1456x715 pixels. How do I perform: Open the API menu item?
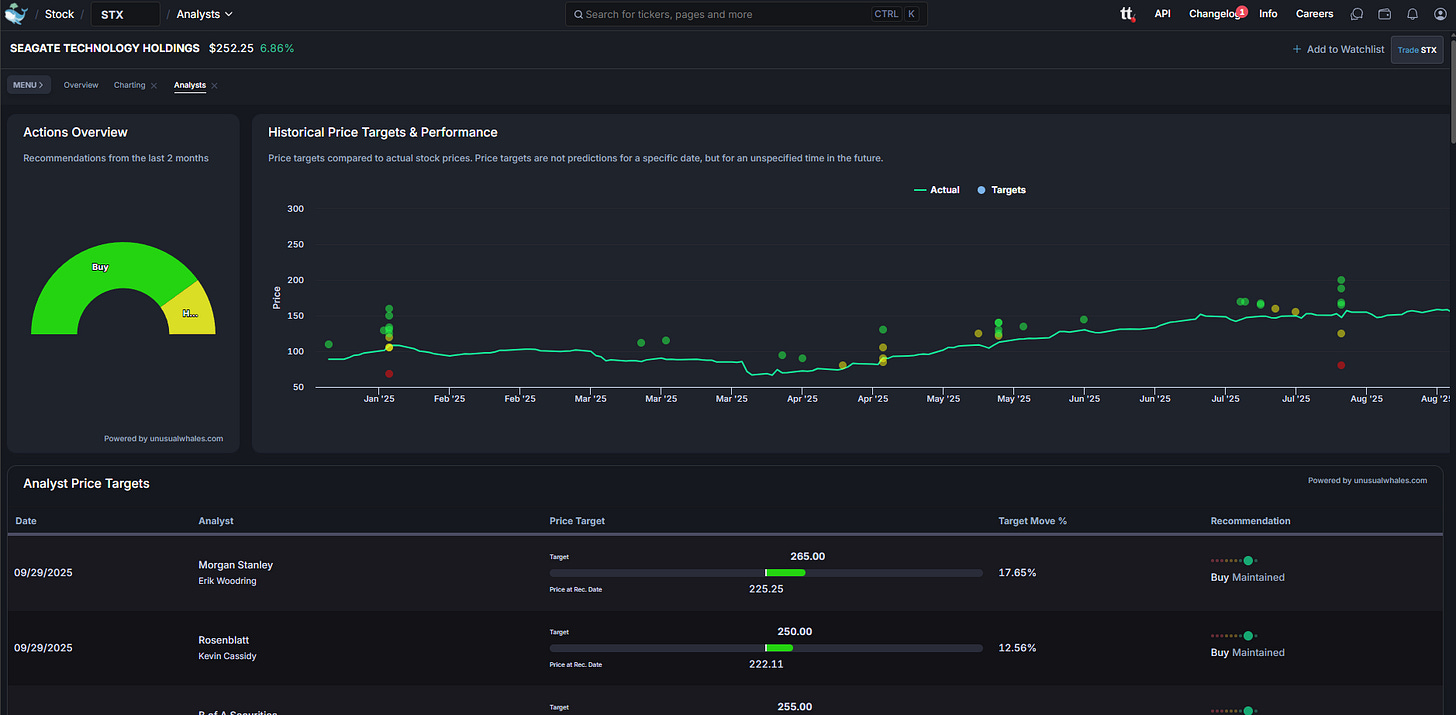tap(1162, 14)
